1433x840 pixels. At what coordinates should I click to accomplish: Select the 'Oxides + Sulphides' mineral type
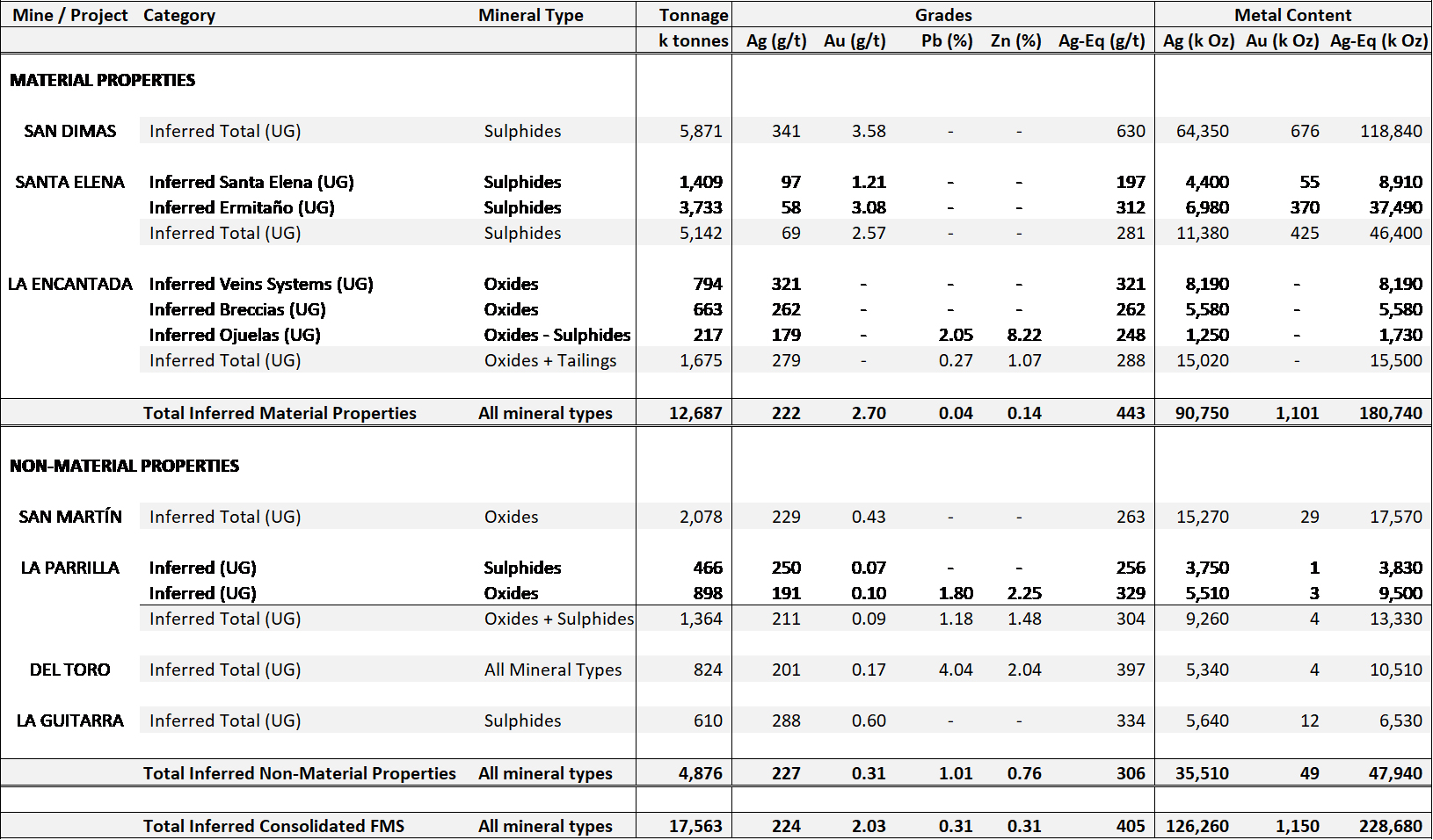[559, 619]
